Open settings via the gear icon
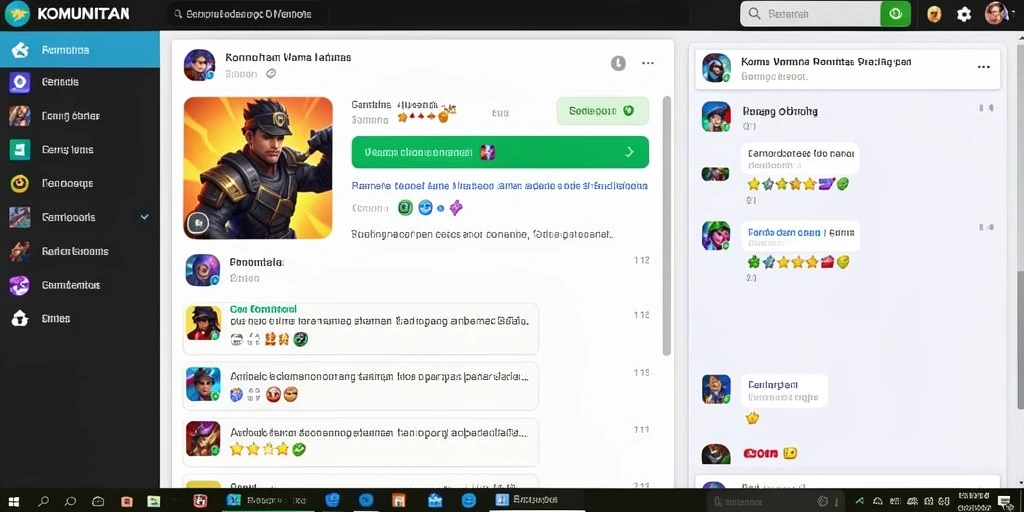Screen dimensions: 1024x512 964,14
